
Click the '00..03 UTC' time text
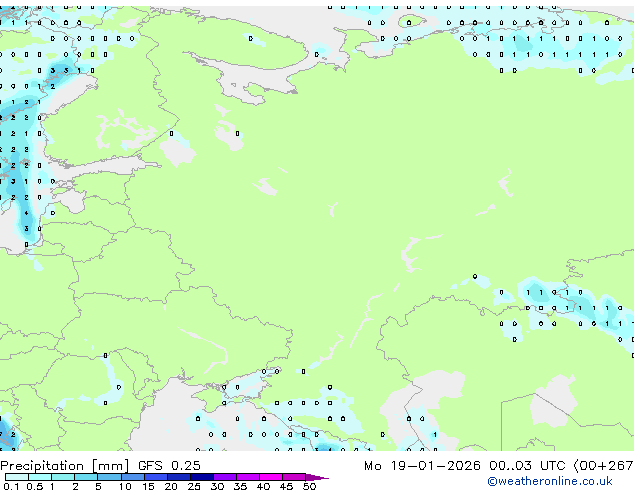click(x=527, y=466)
